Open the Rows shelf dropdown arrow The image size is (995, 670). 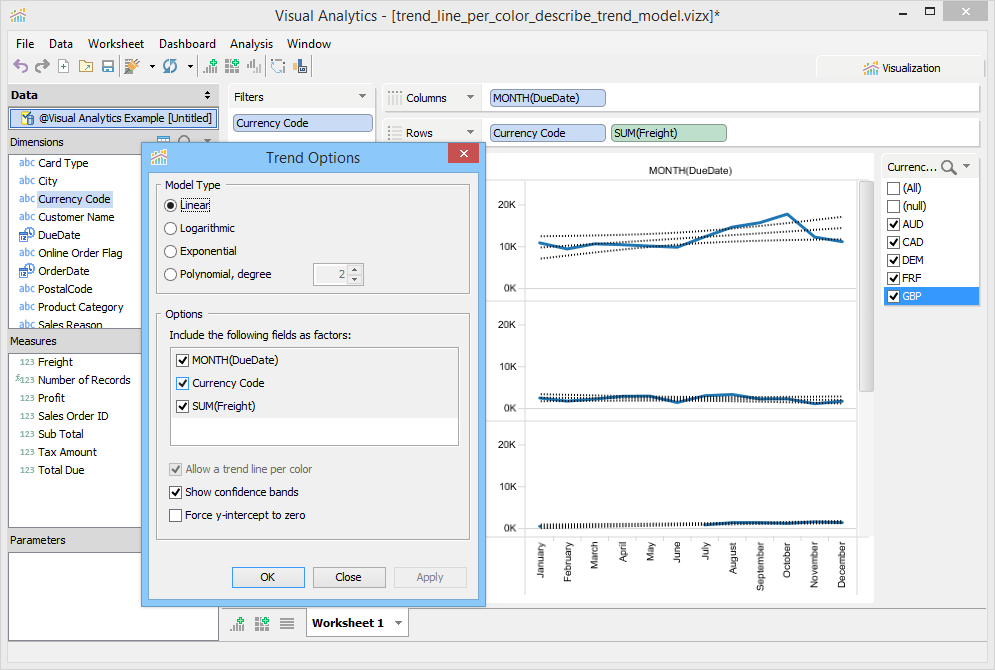470,132
